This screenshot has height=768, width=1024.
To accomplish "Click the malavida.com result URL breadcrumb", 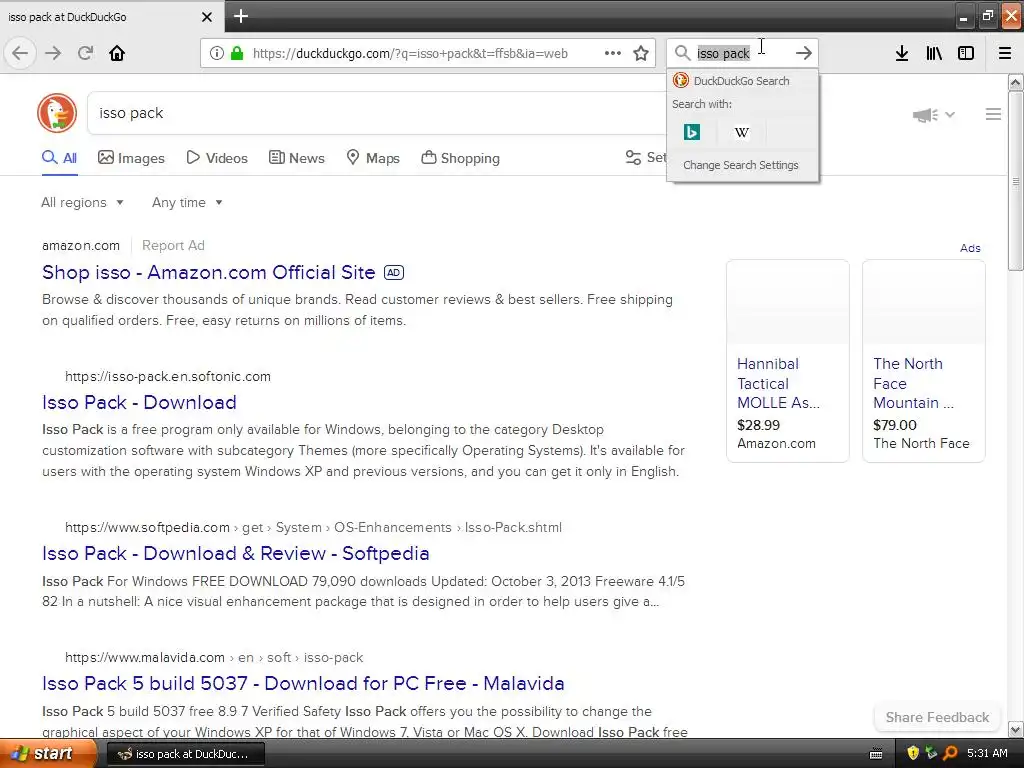I will (x=214, y=657).
